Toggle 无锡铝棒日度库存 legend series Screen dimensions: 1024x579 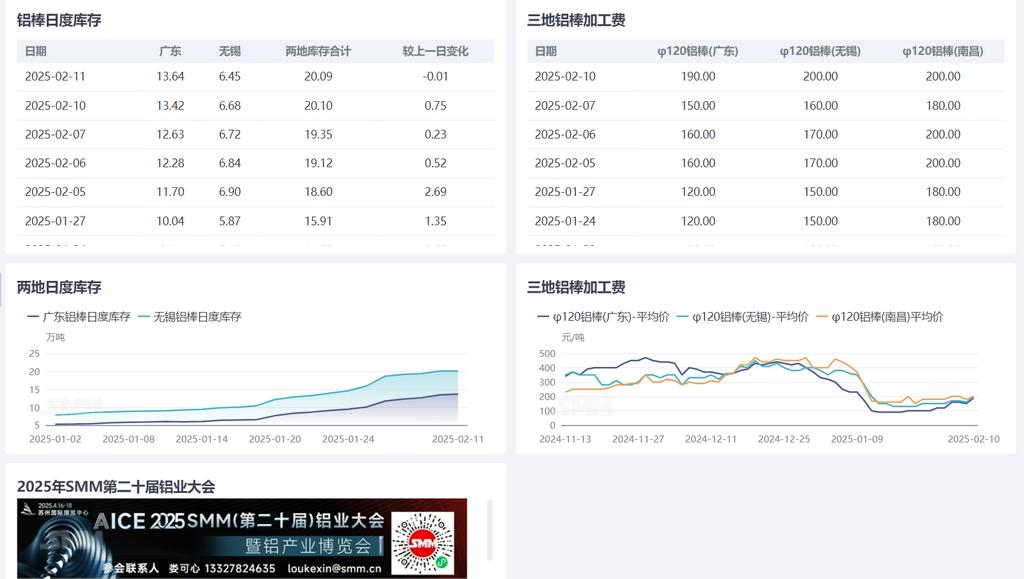click(189, 316)
